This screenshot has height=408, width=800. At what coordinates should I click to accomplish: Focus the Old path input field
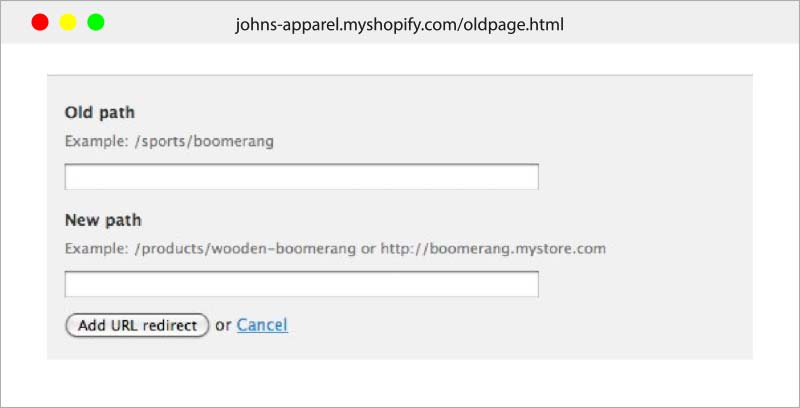[302, 177]
